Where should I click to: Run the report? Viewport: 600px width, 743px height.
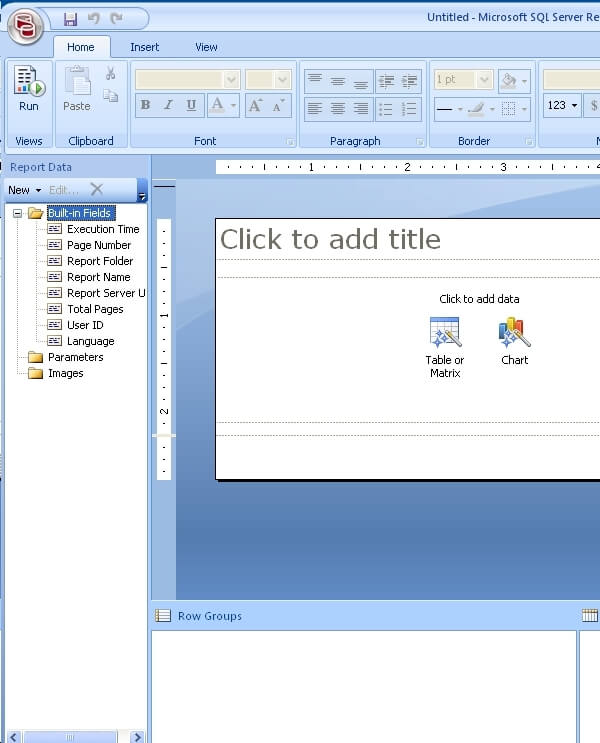point(29,89)
